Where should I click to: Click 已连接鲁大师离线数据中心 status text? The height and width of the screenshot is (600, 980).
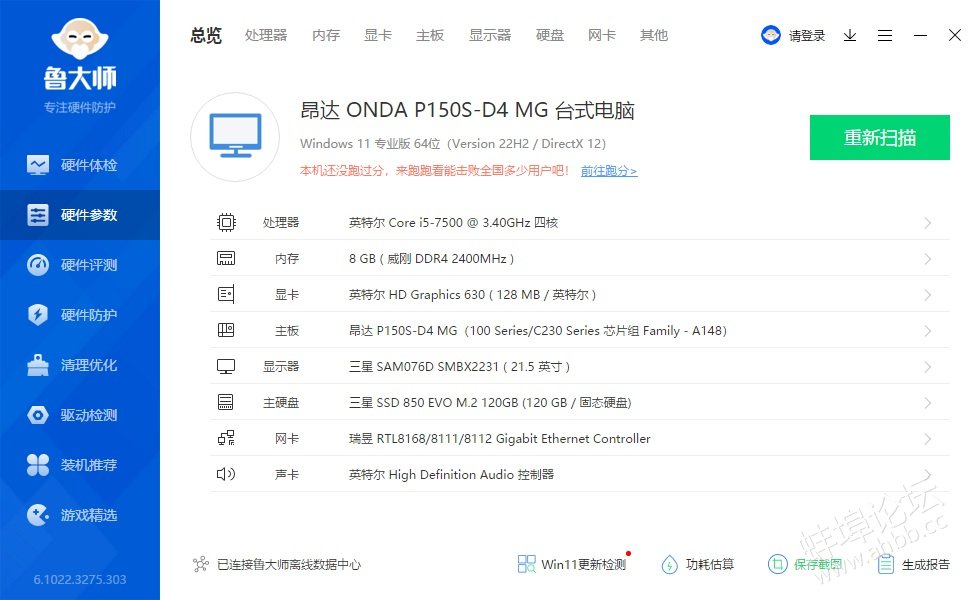point(289,564)
